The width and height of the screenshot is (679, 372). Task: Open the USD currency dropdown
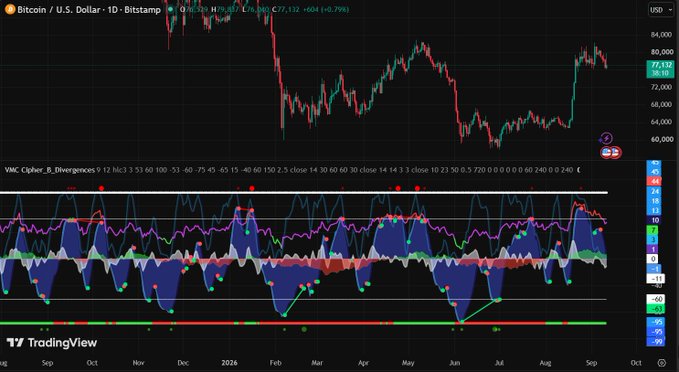pyautogui.click(x=661, y=10)
